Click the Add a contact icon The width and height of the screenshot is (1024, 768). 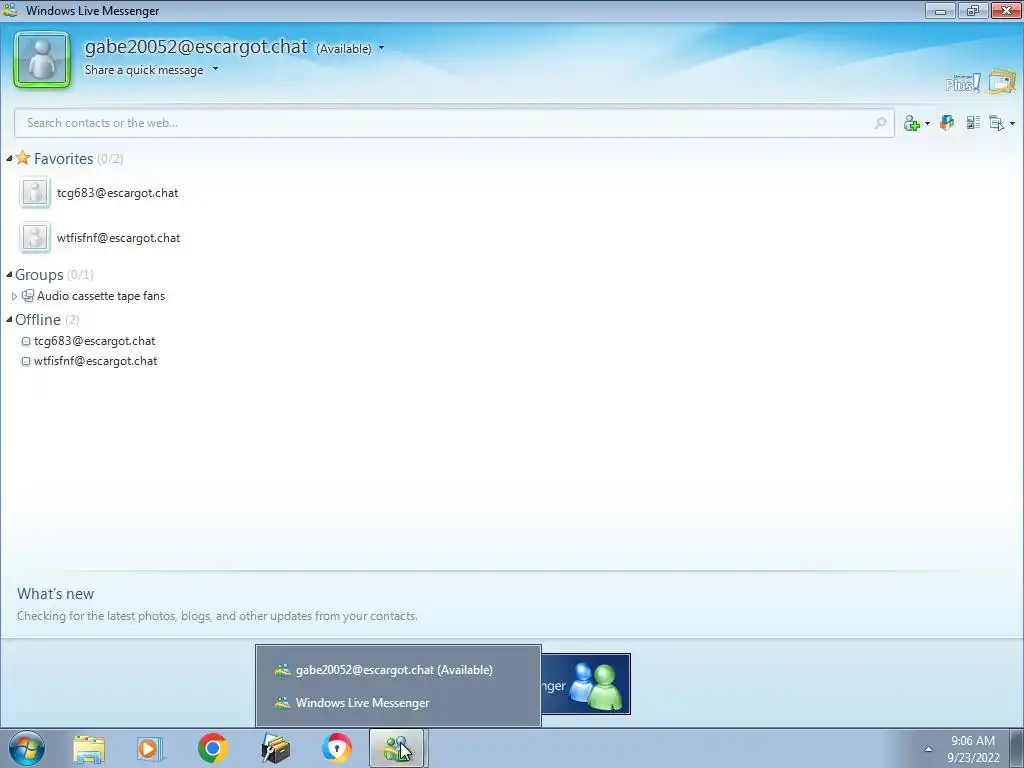[911, 123]
